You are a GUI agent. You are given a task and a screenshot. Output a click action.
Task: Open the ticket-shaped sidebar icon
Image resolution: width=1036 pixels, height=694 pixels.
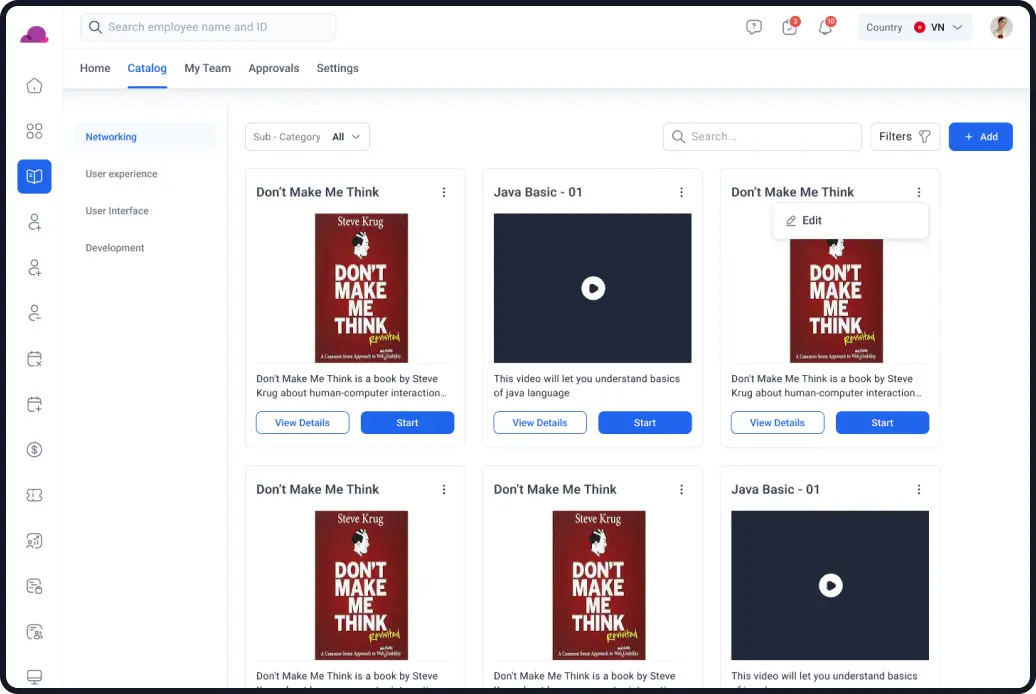pos(34,495)
